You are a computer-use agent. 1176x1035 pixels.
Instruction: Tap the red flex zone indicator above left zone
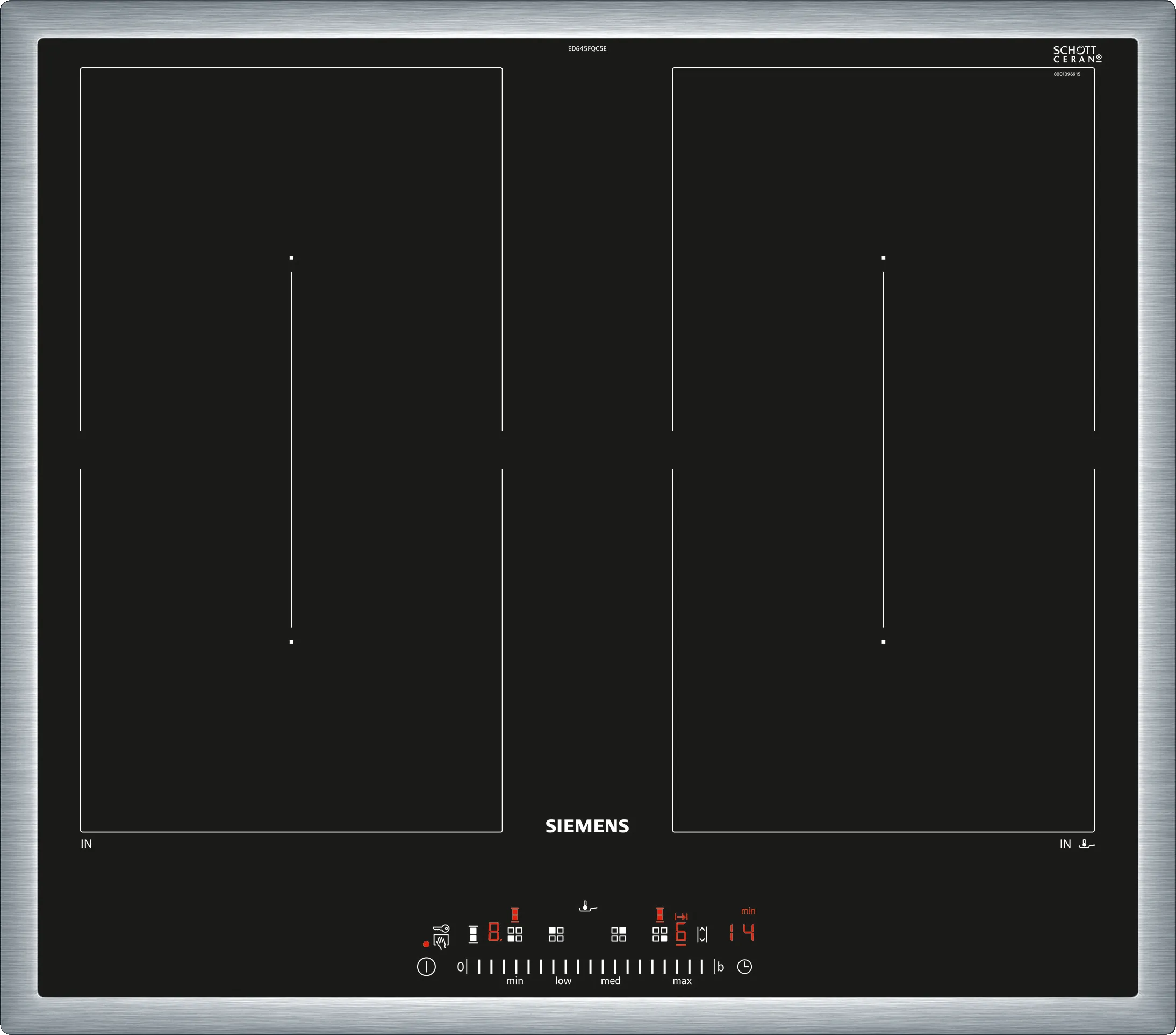[x=515, y=914]
